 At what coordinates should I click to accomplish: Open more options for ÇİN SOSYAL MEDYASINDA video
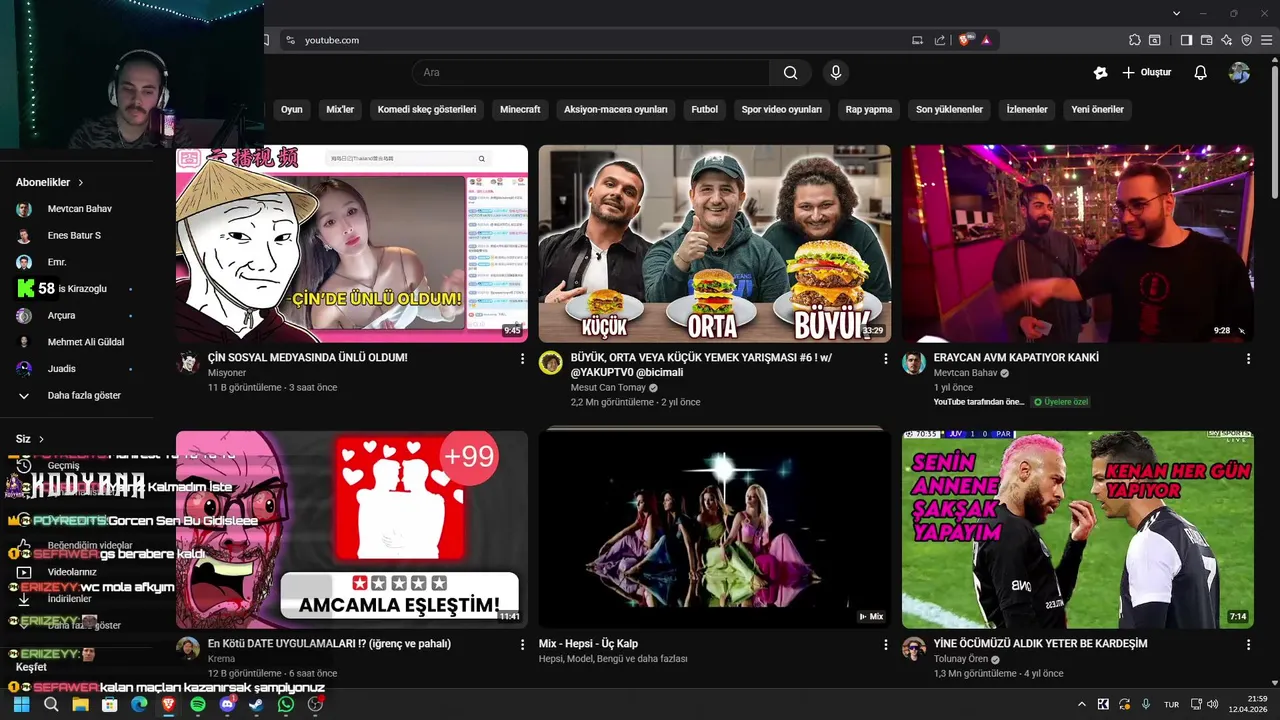(522, 358)
